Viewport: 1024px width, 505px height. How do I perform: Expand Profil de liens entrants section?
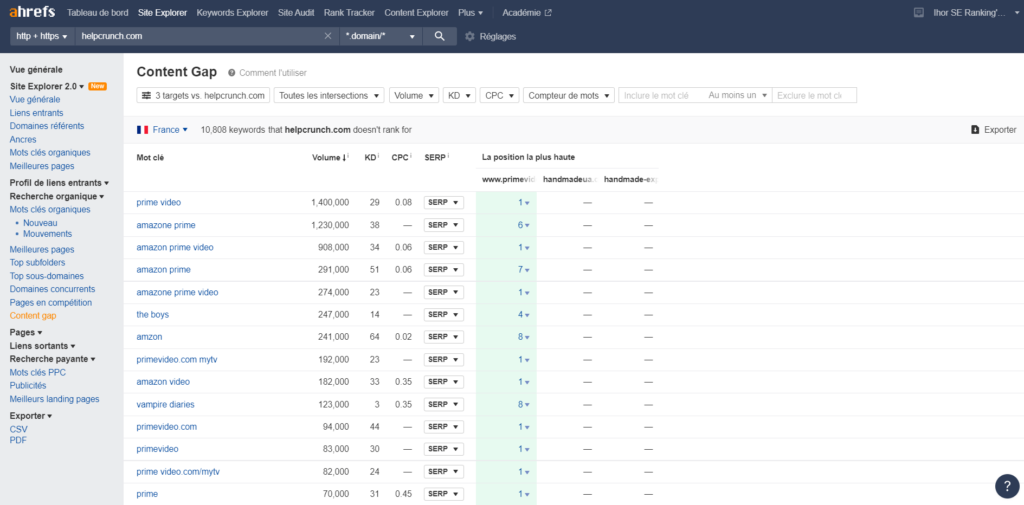click(59, 183)
